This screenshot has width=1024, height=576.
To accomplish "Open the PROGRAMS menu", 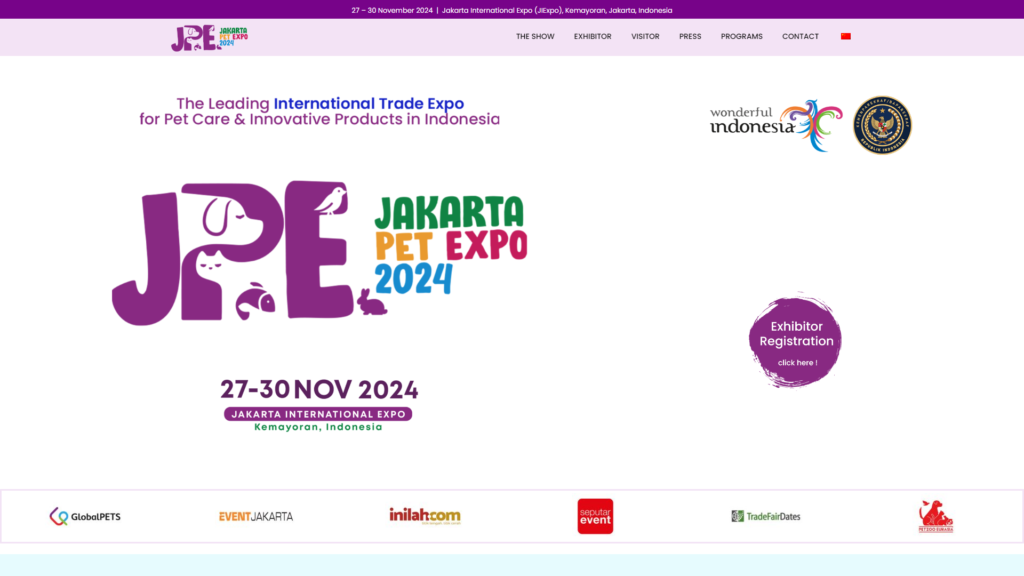I will coord(741,37).
